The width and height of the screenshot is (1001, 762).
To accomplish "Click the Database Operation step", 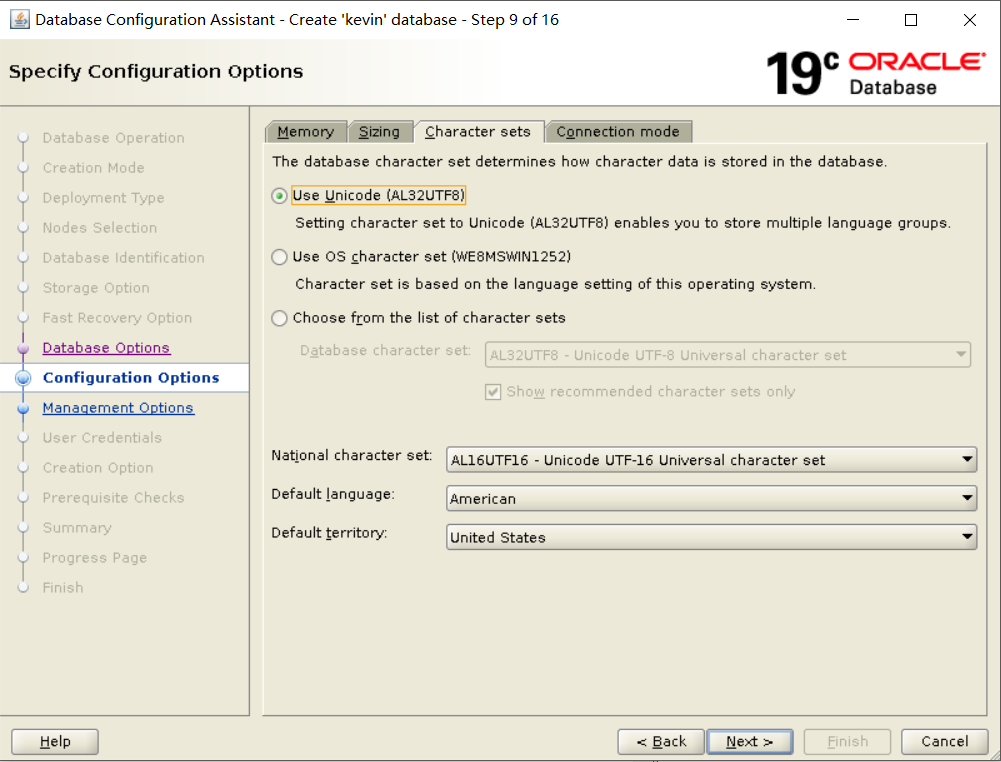I will point(114,138).
